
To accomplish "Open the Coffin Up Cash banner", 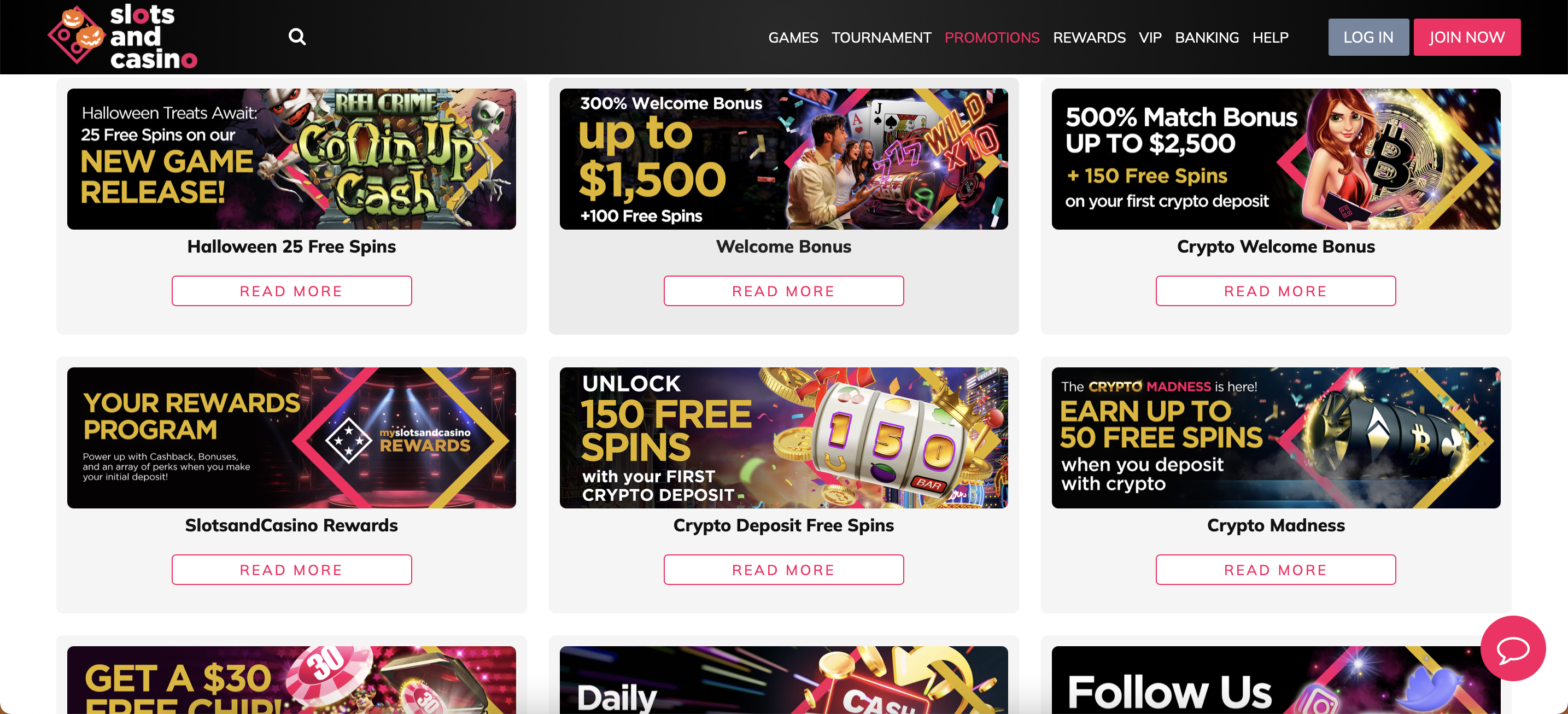I will (x=291, y=159).
